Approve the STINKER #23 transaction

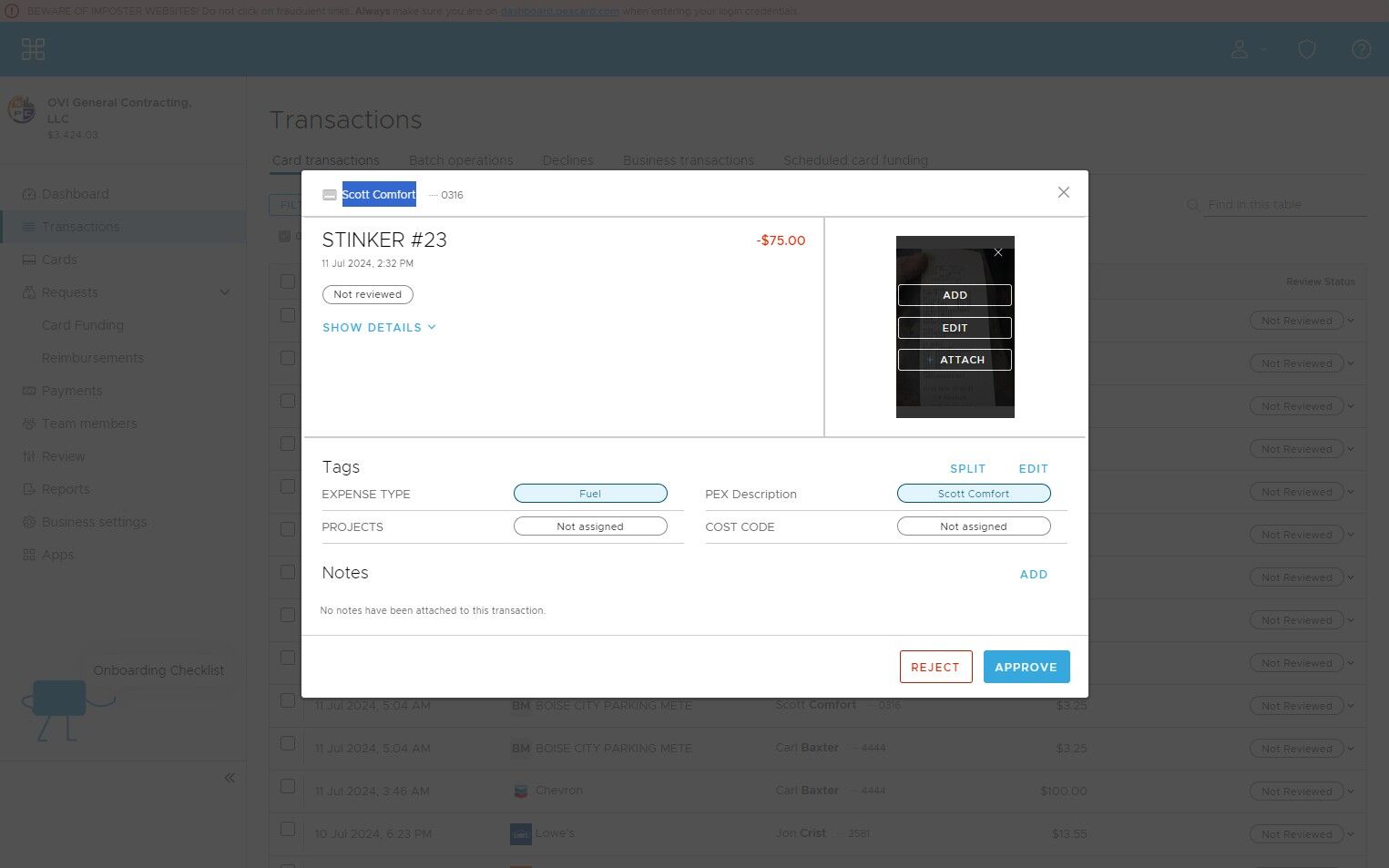pos(1026,667)
